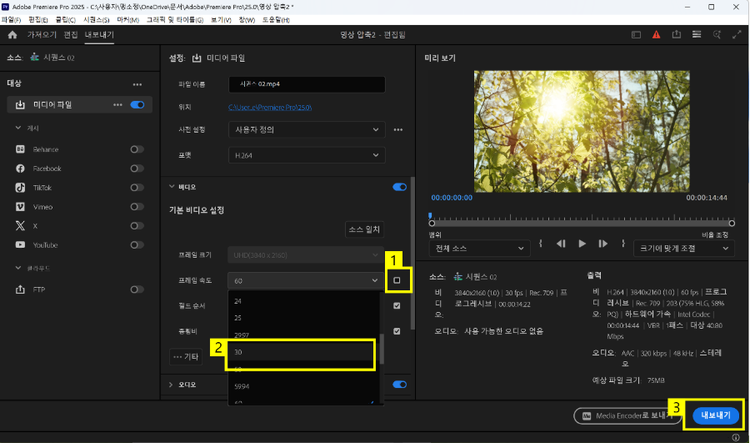Collapse the cloud destinations group

coord(18,268)
